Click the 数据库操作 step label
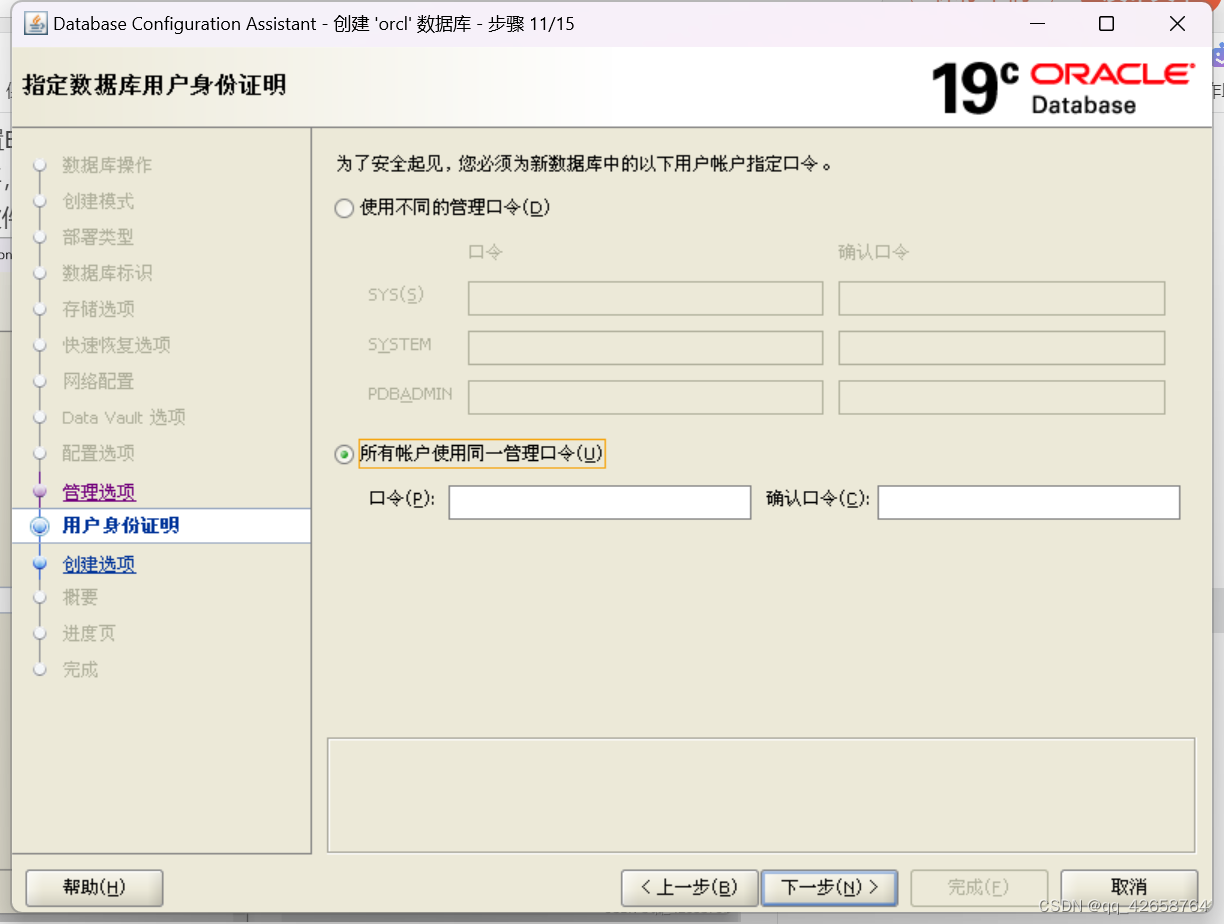 (x=107, y=165)
